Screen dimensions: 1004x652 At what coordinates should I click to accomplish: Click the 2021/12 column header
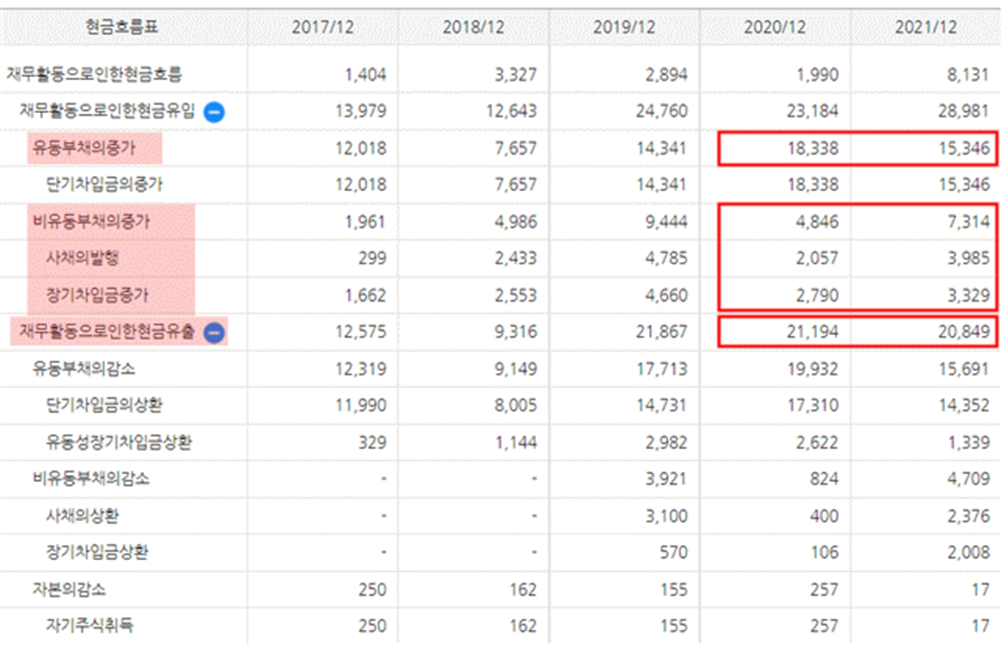coord(926,27)
